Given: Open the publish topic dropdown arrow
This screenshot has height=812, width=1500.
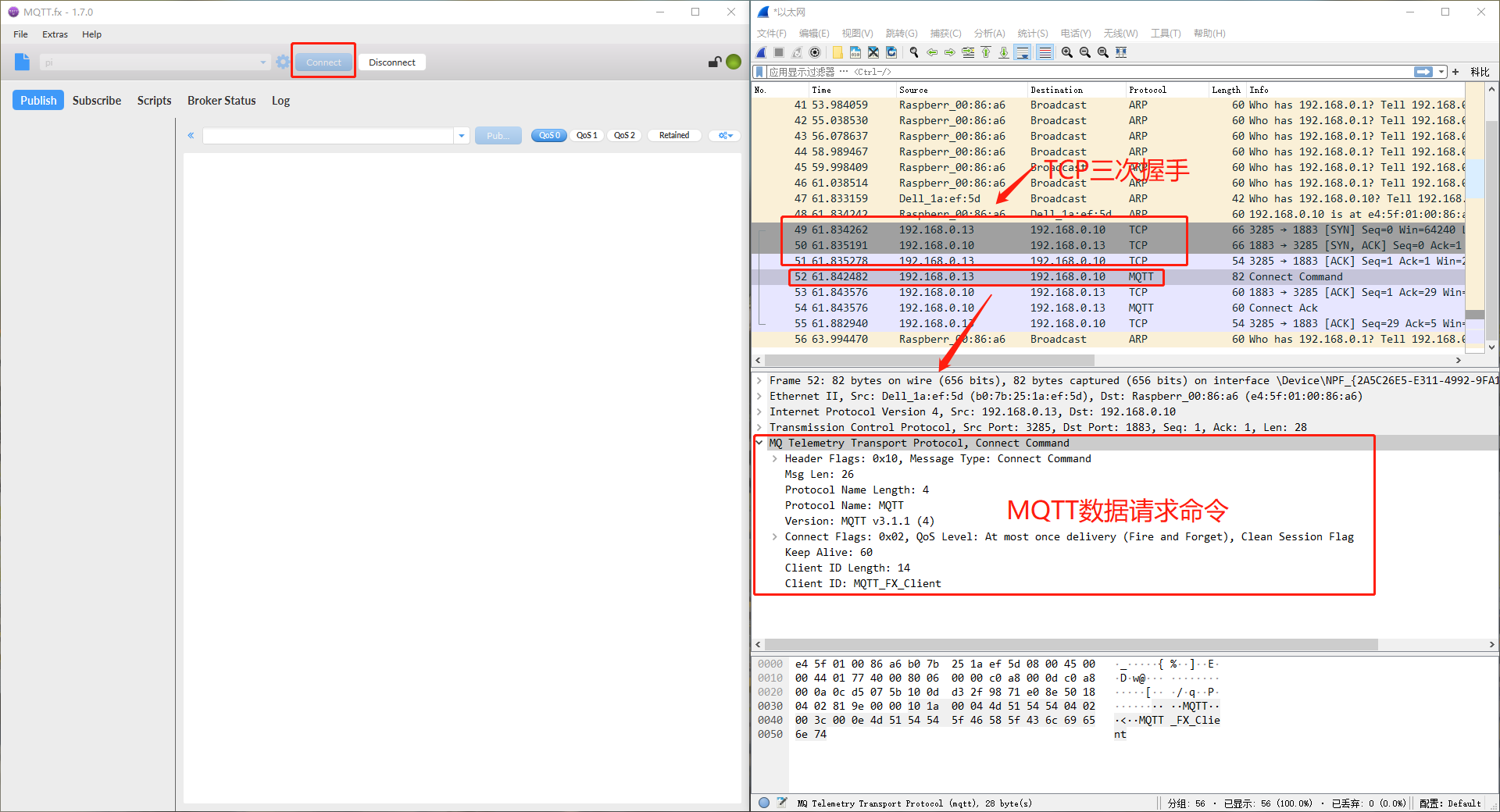Looking at the screenshot, I should click(462, 136).
